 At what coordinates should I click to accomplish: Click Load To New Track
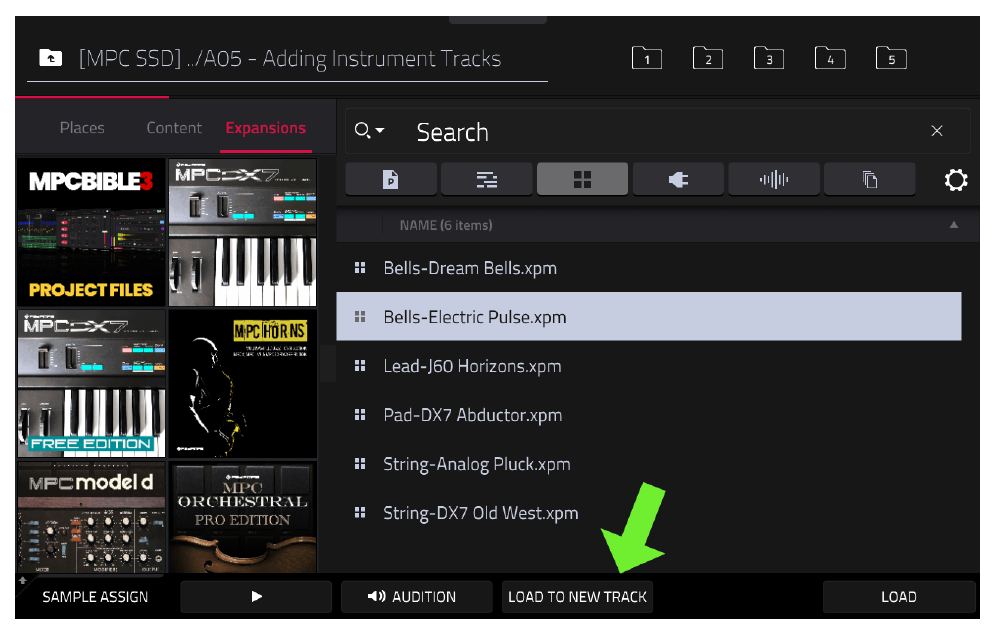[577, 597]
